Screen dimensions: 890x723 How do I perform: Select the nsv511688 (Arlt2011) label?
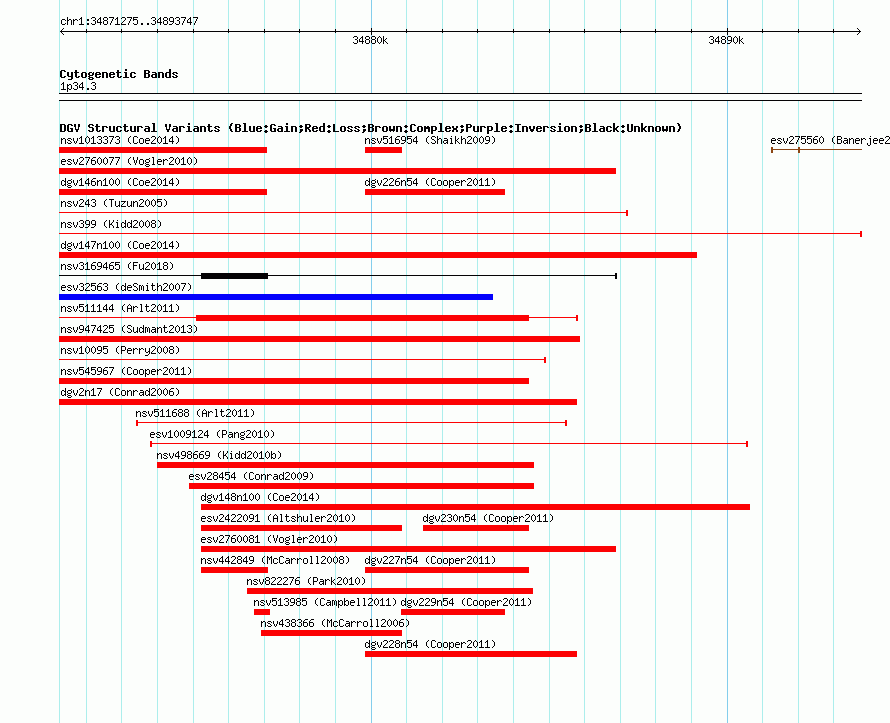(x=195, y=413)
